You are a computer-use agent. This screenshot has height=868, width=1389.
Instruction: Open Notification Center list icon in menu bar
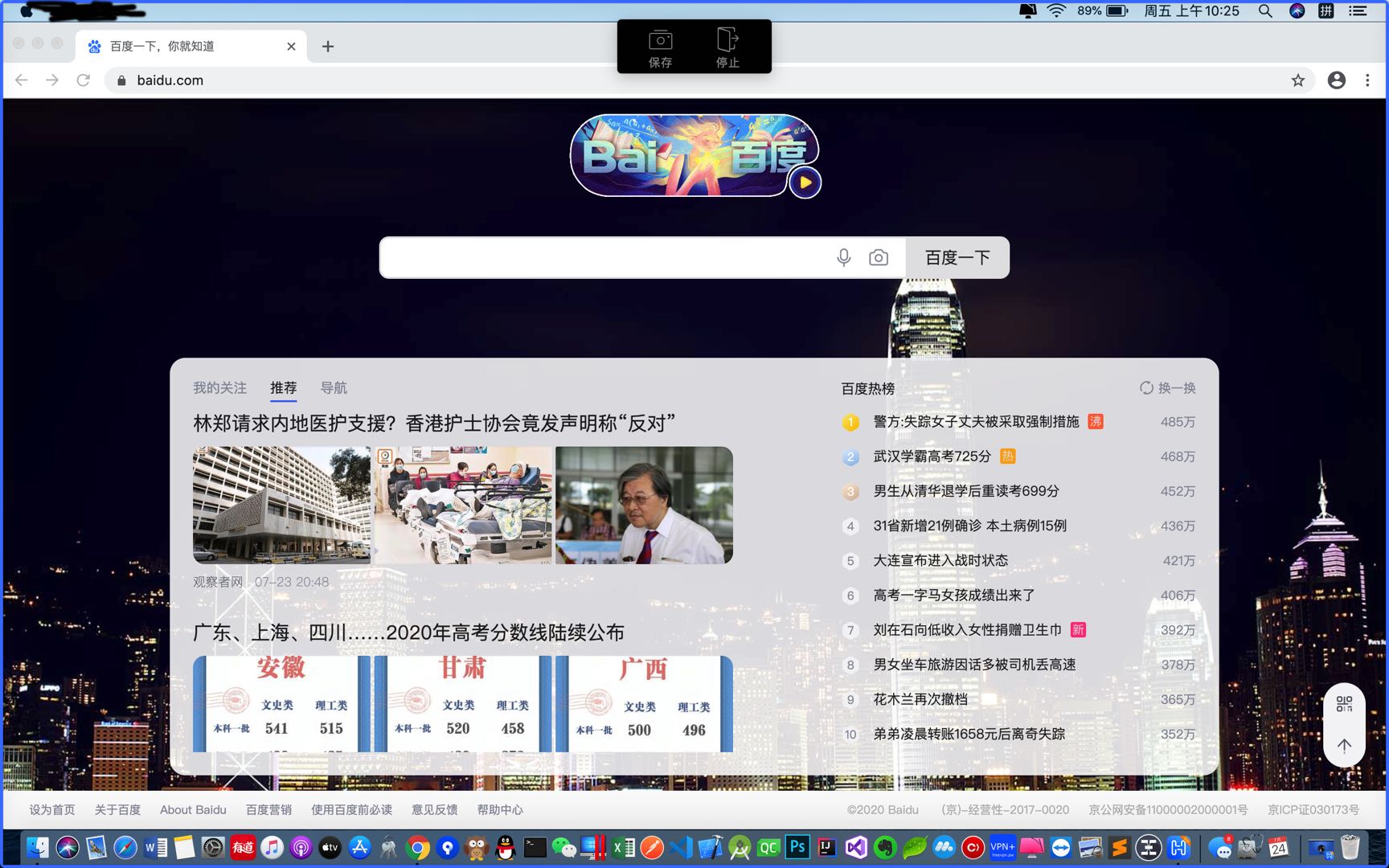[1358, 10]
